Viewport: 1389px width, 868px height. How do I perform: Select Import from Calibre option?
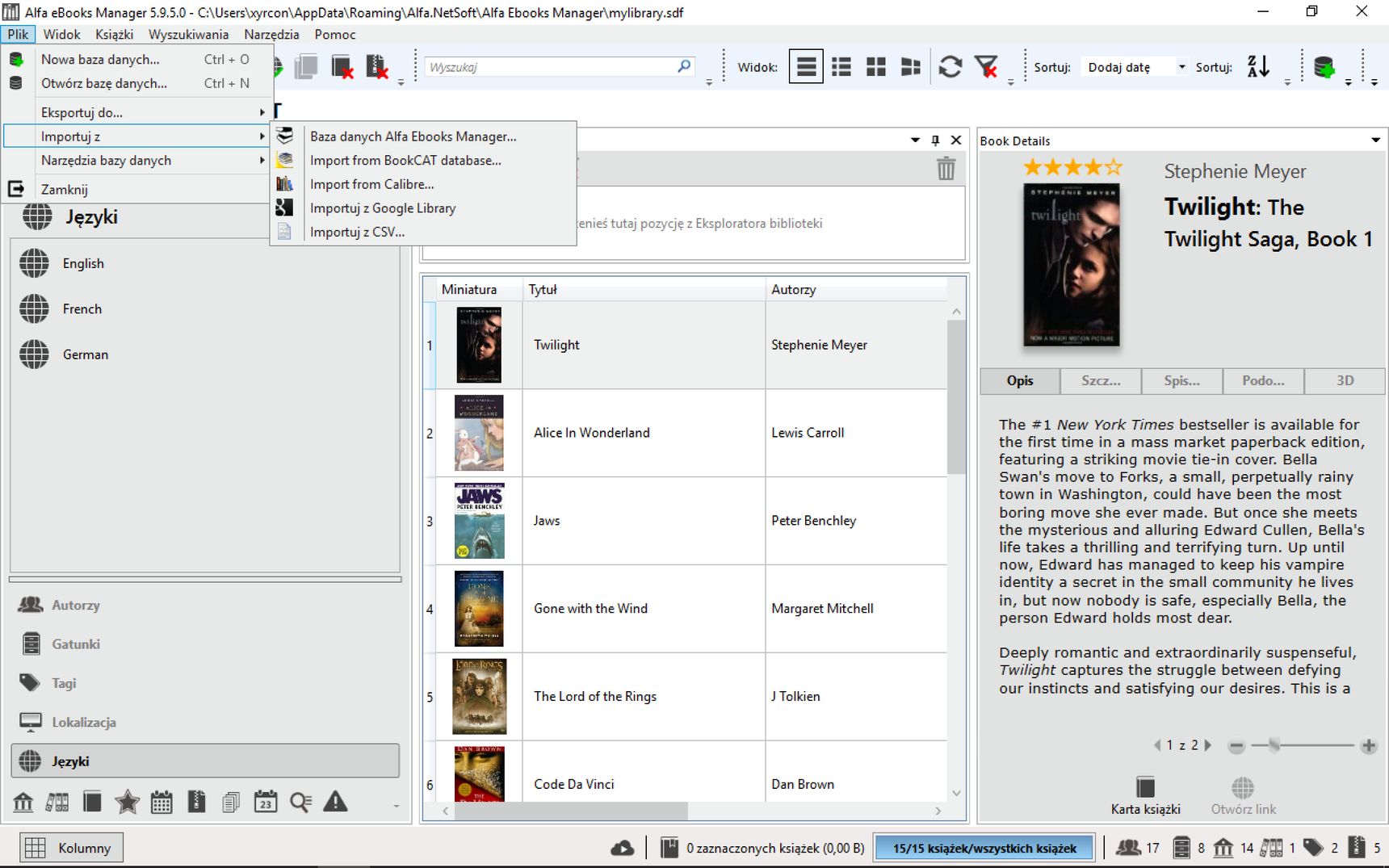pyautogui.click(x=423, y=184)
